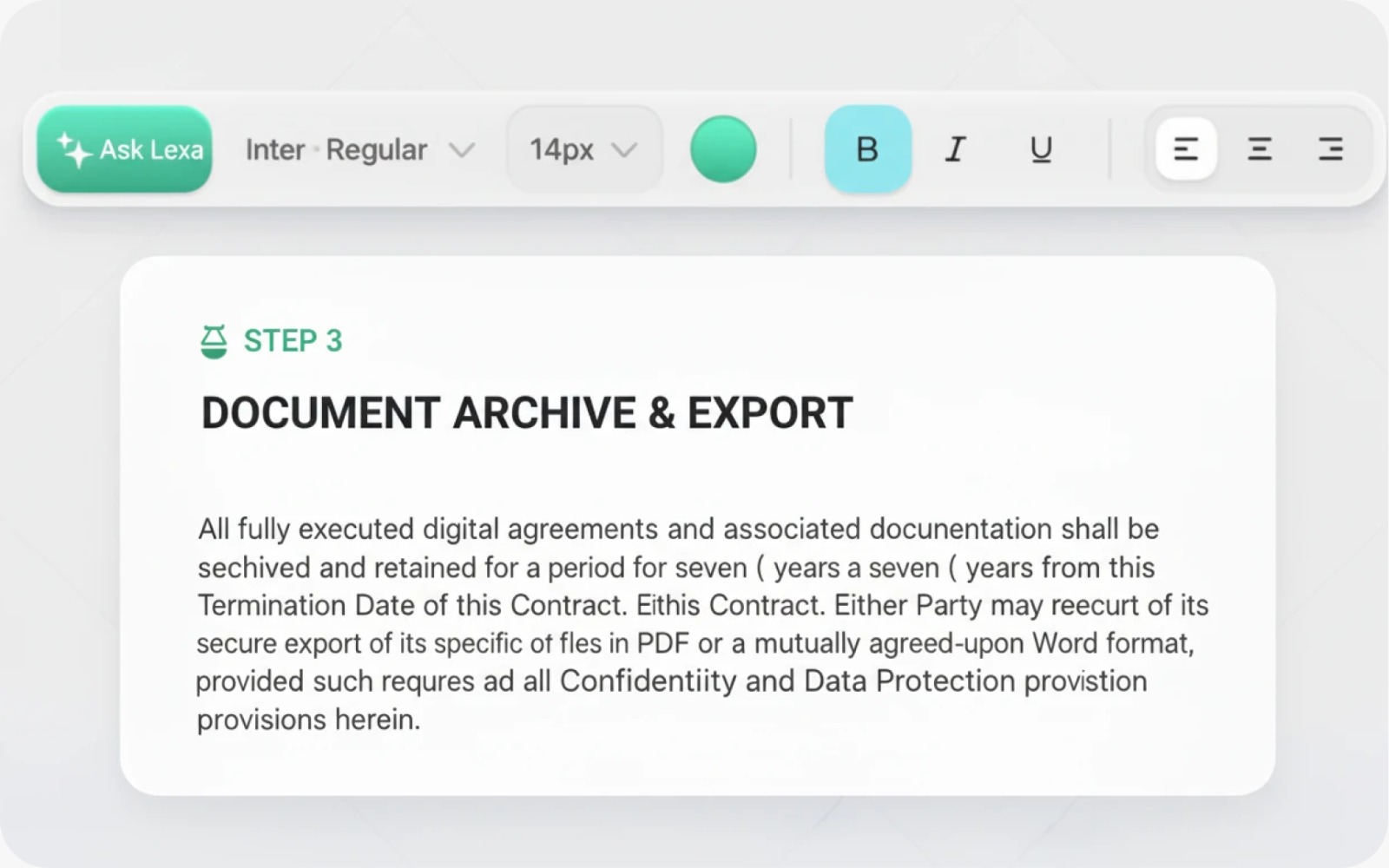Toggle off Bold formatting
Viewport: 1389px width, 868px height.
point(867,149)
